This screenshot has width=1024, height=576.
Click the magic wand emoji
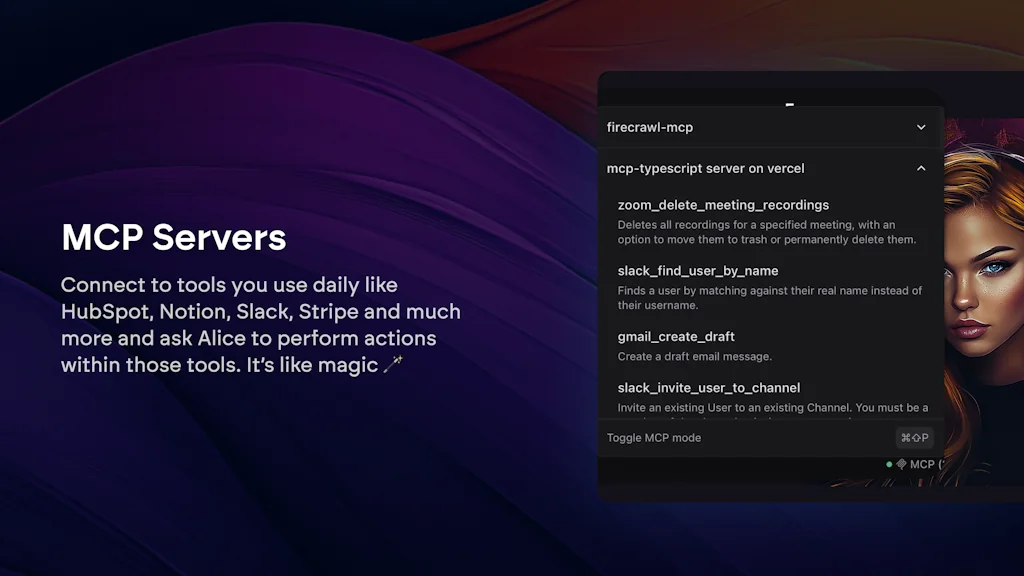click(393, 365)
